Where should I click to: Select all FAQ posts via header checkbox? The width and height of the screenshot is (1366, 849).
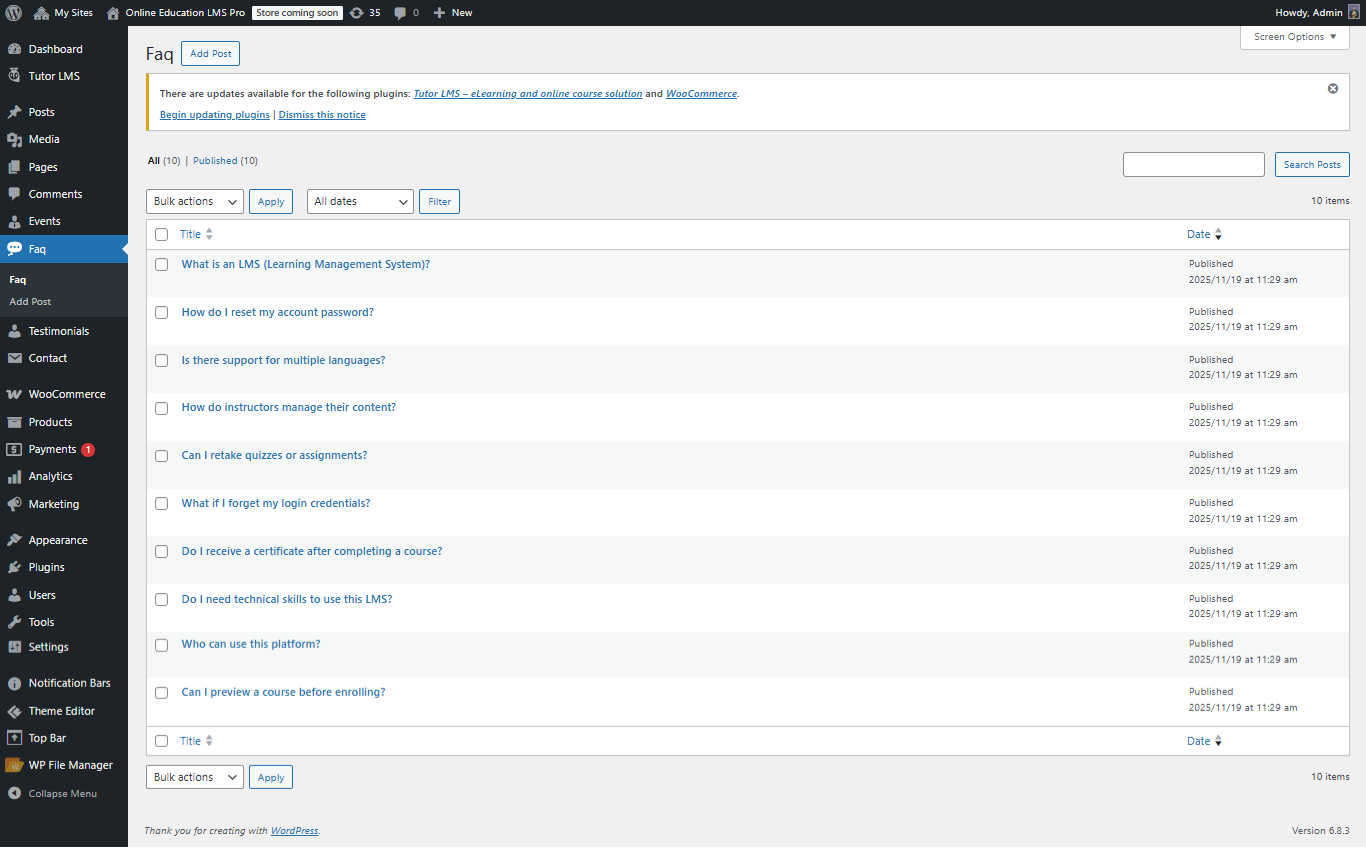coord(162,234)
